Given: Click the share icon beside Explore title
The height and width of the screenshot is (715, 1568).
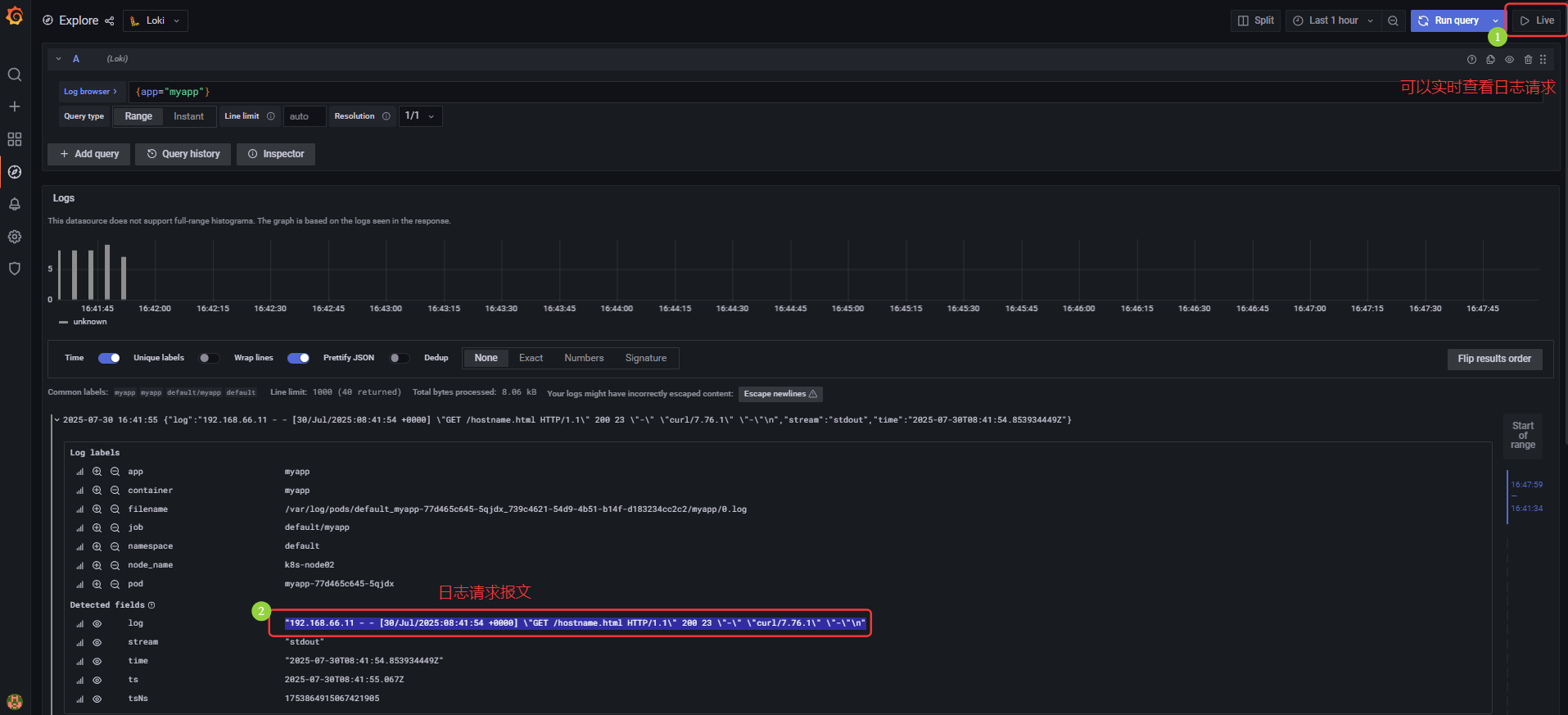Looking at the screenshot, I should 110,20.
